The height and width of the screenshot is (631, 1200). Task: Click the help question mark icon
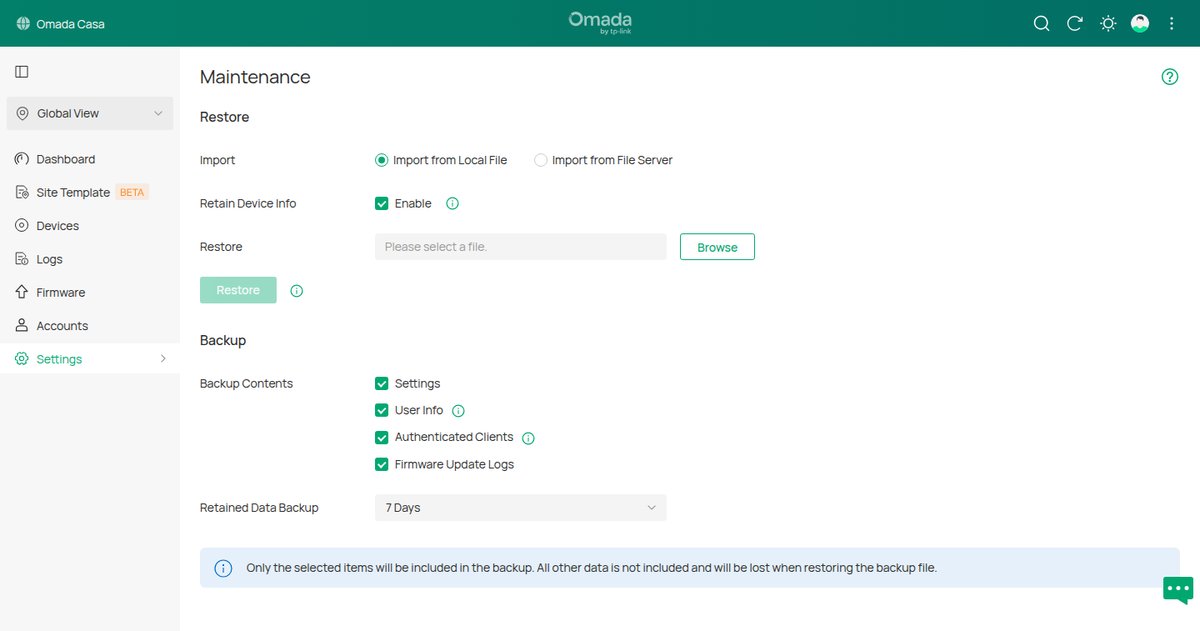[1170, 77]
